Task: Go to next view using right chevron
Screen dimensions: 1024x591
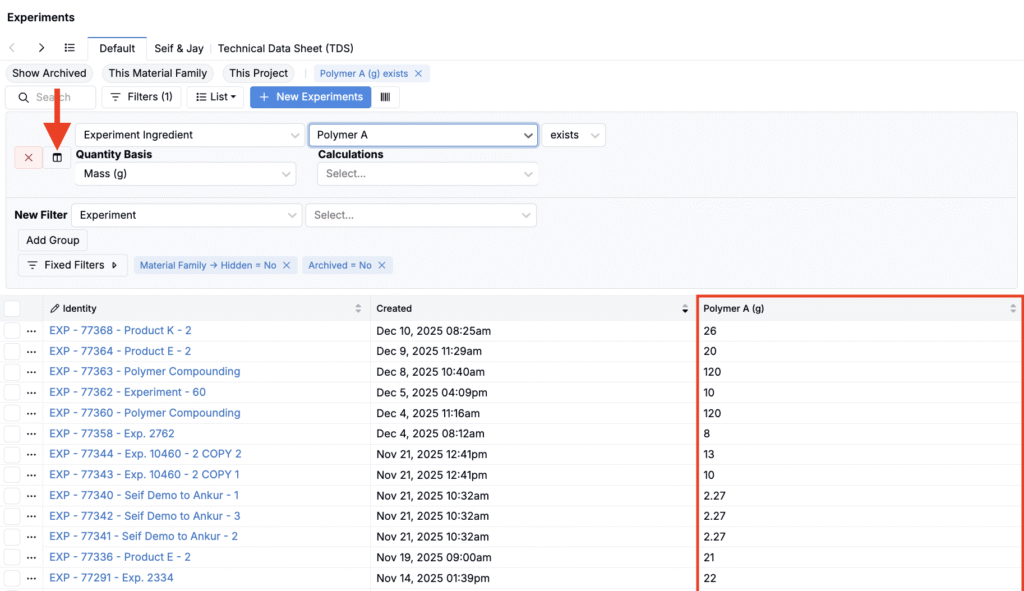Action: point(41,48)
